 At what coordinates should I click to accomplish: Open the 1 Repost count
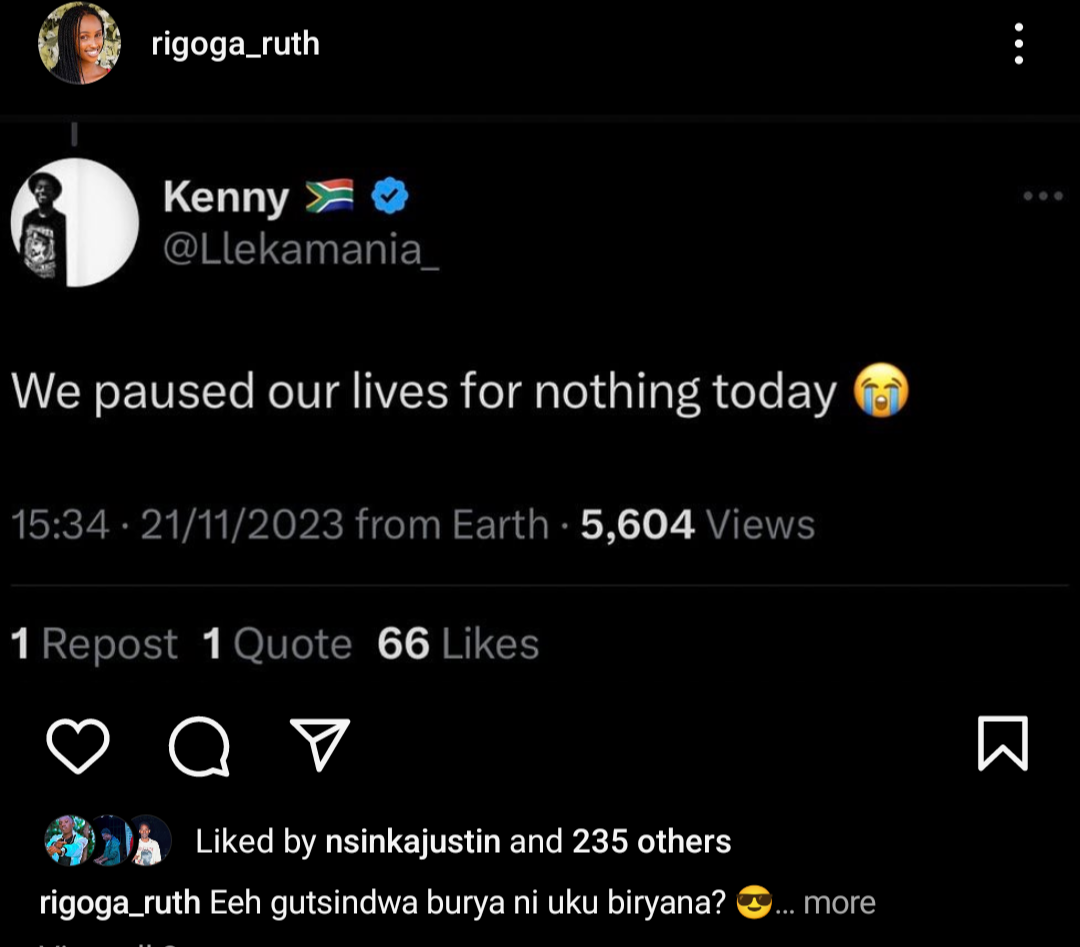tap(94, 645)
